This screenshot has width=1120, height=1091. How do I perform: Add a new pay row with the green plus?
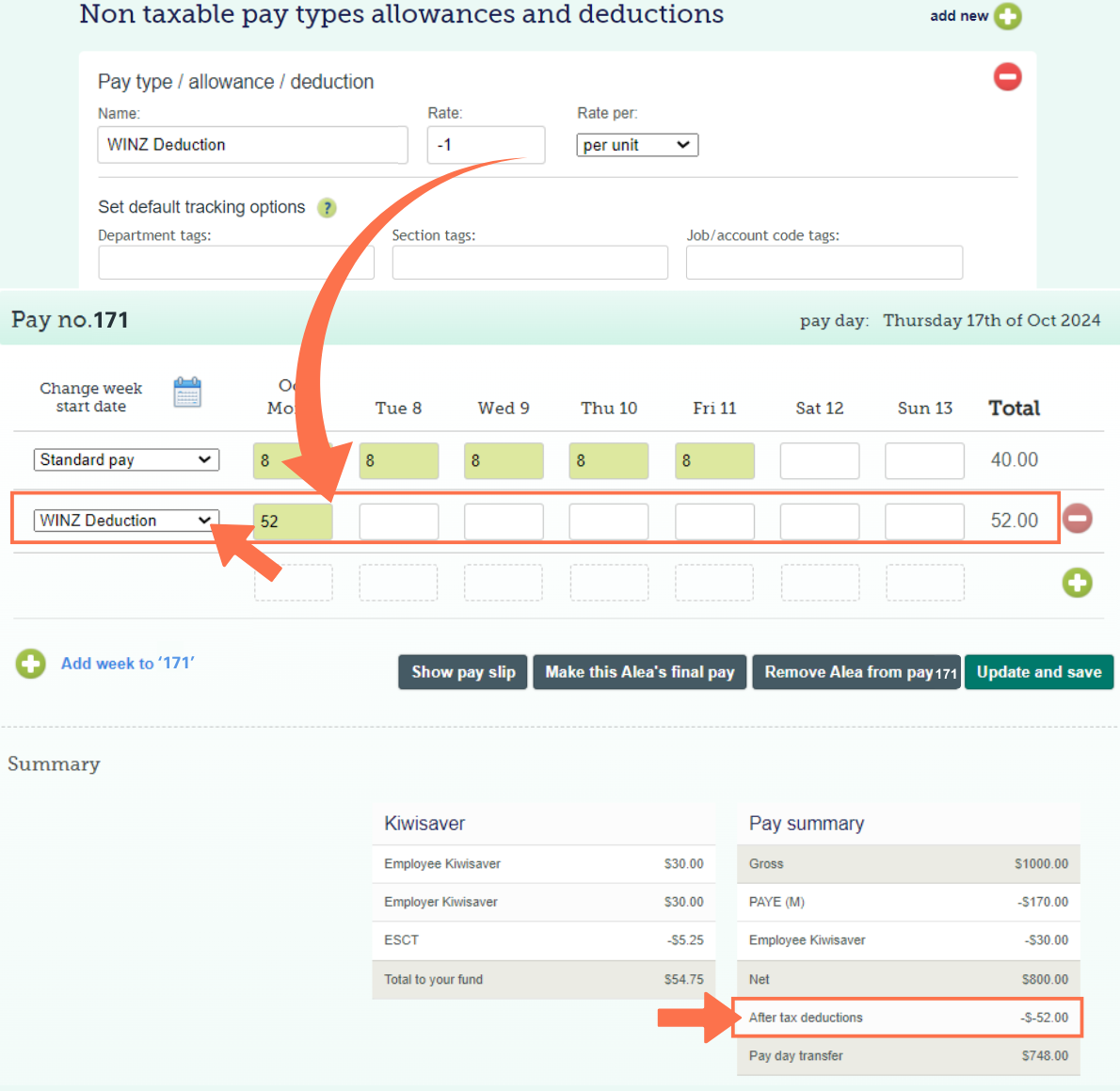(x=1078, y=583)
